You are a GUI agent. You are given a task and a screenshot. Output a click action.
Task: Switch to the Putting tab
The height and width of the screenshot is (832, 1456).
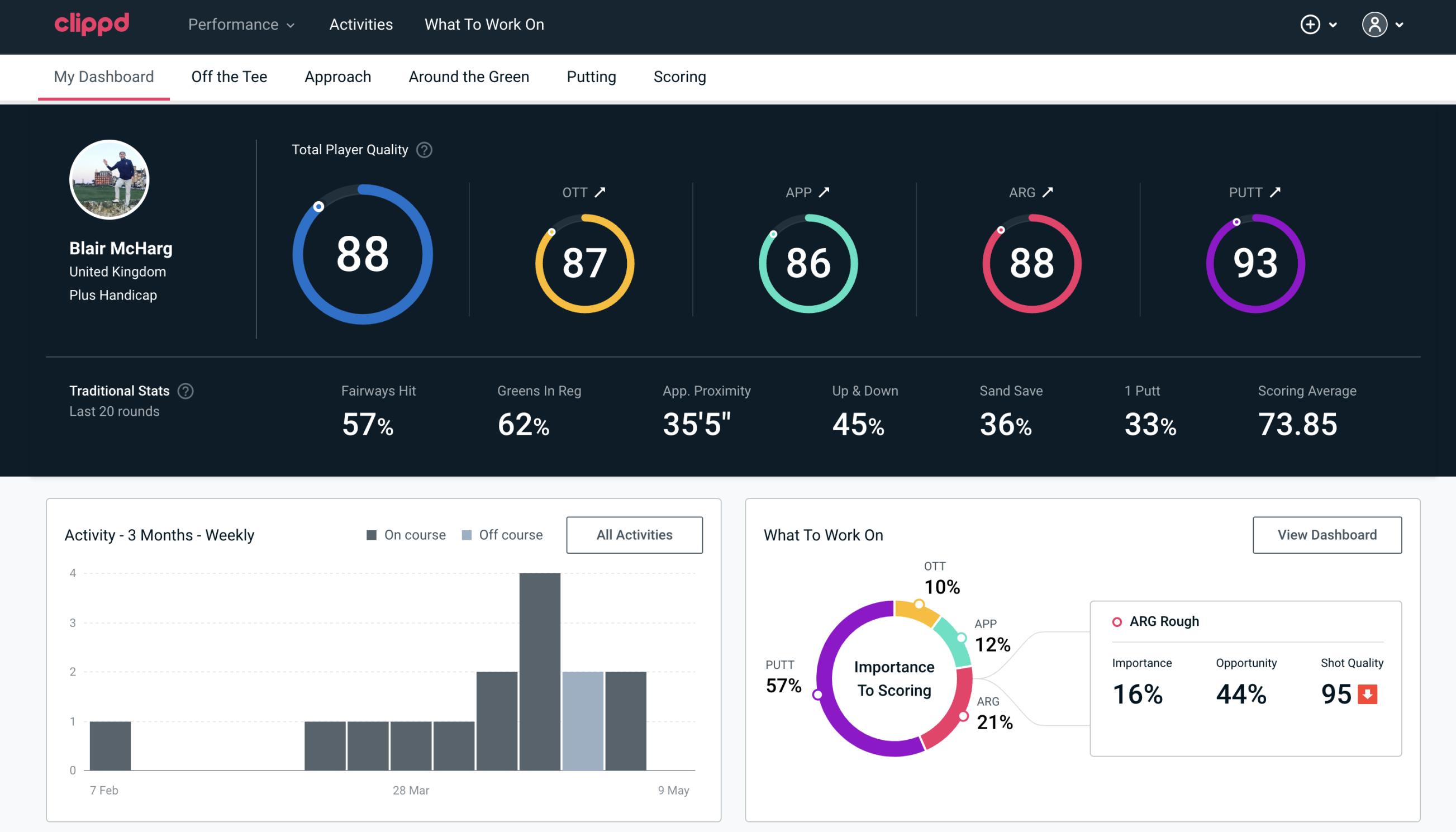[591, 76]
